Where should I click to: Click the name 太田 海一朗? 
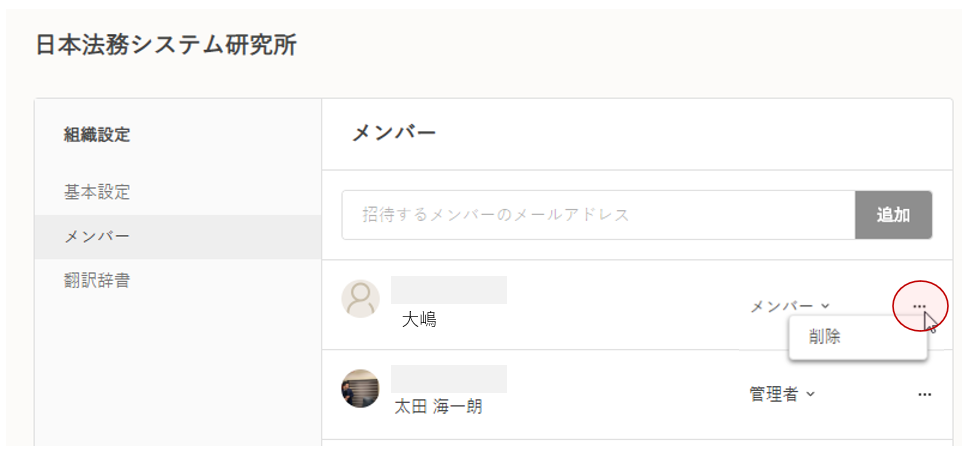[438, 407]
